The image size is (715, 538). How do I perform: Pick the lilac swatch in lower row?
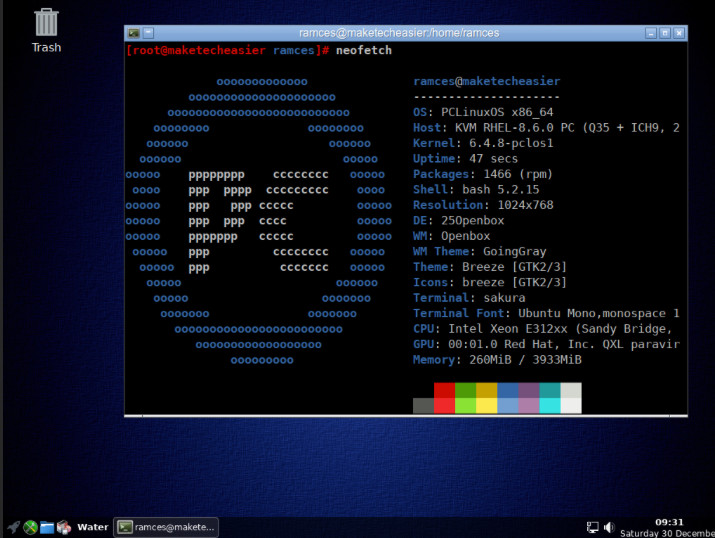[528, 406]
